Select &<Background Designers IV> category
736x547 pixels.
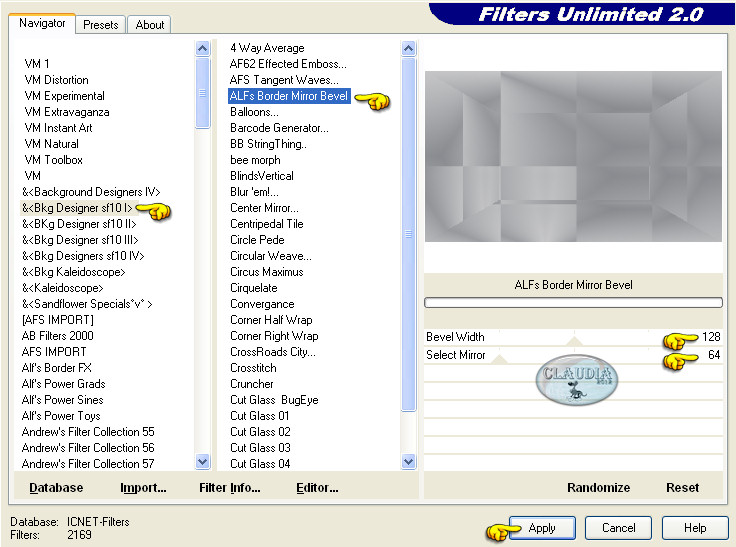point(91,192)
